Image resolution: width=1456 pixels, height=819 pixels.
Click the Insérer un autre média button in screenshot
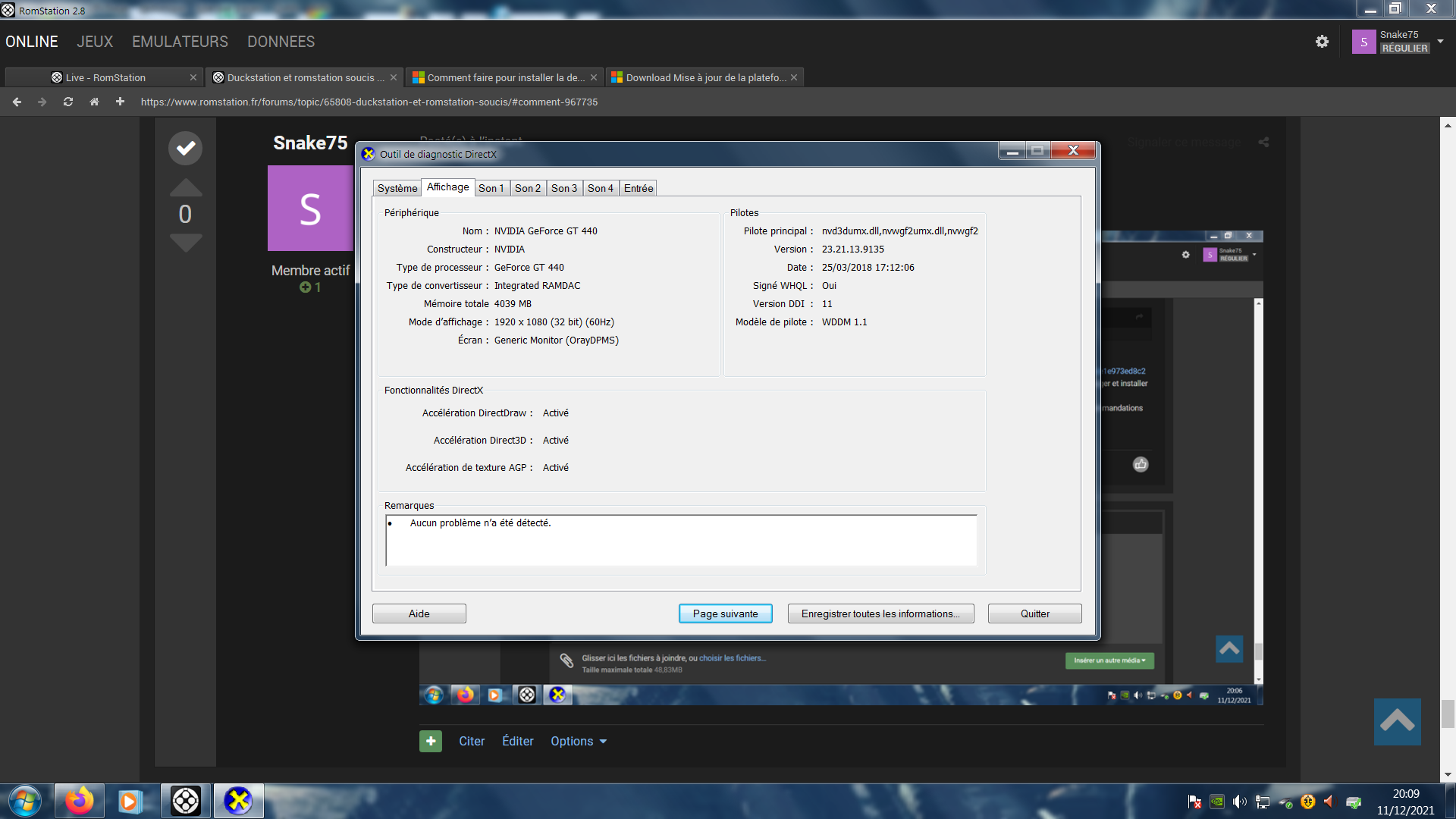point(1109,661)
